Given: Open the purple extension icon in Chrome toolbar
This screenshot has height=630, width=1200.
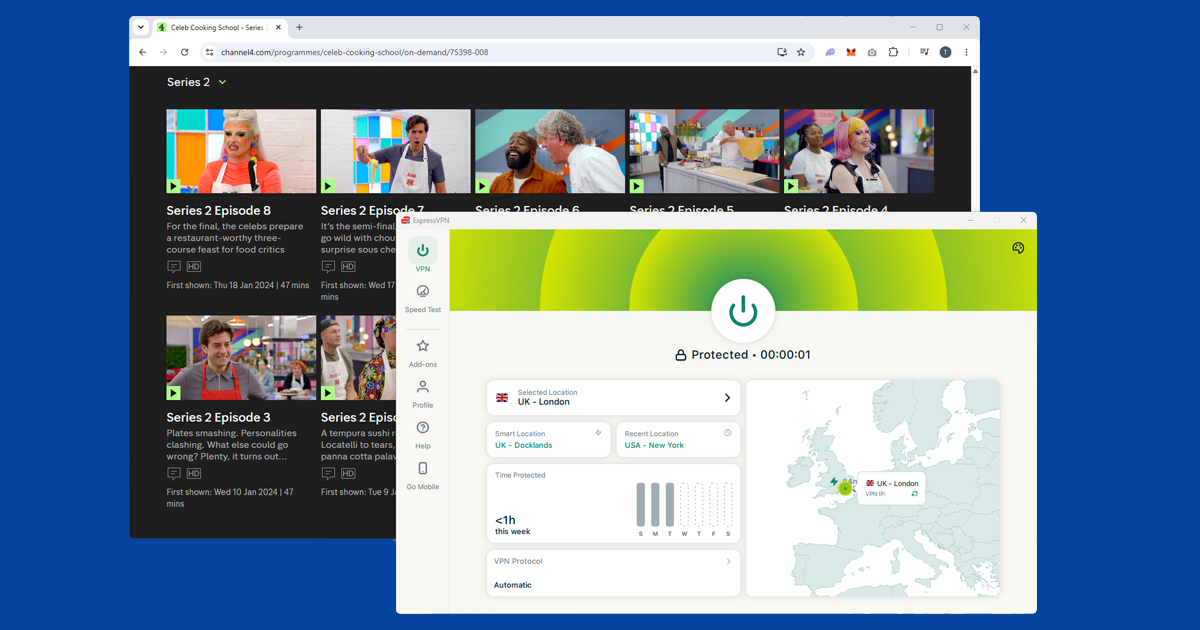Looking at the screenshot, I should pos(830,52).
